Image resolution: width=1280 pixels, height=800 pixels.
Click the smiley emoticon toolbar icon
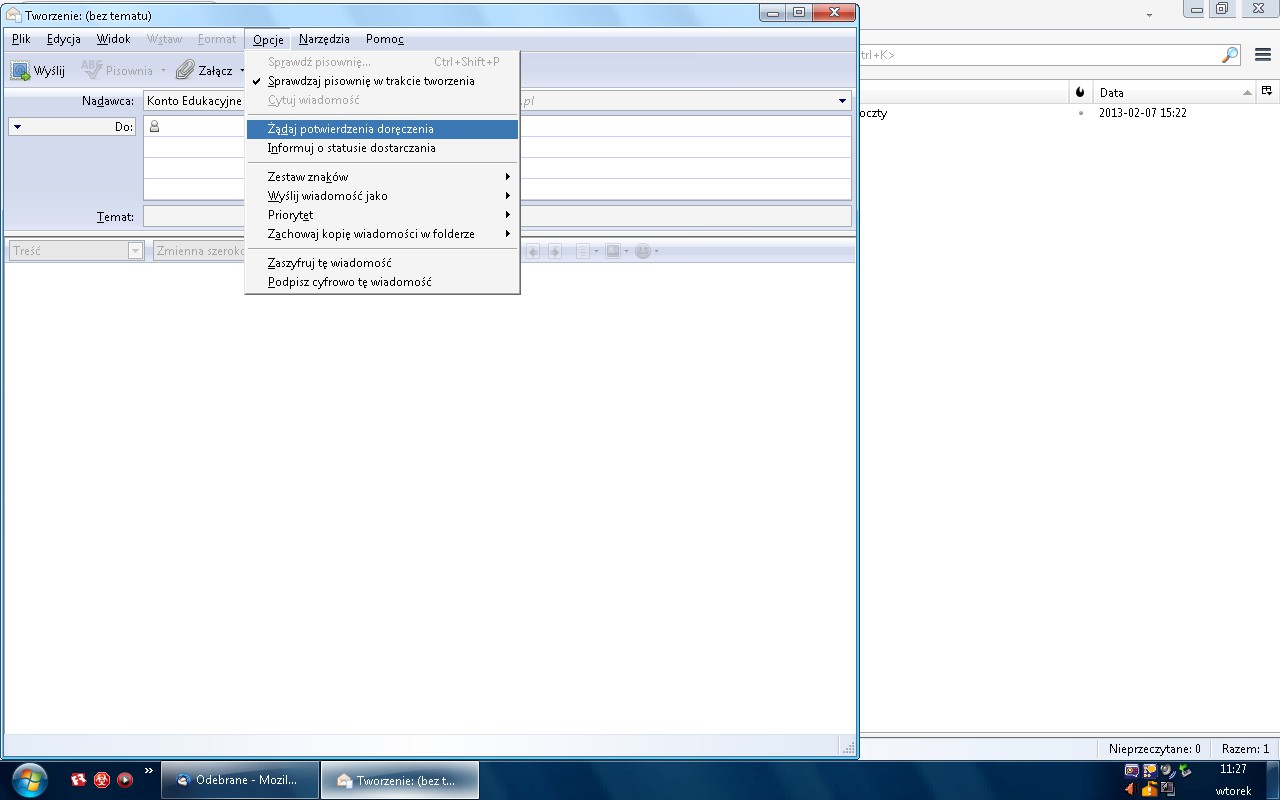click(643, 251)
